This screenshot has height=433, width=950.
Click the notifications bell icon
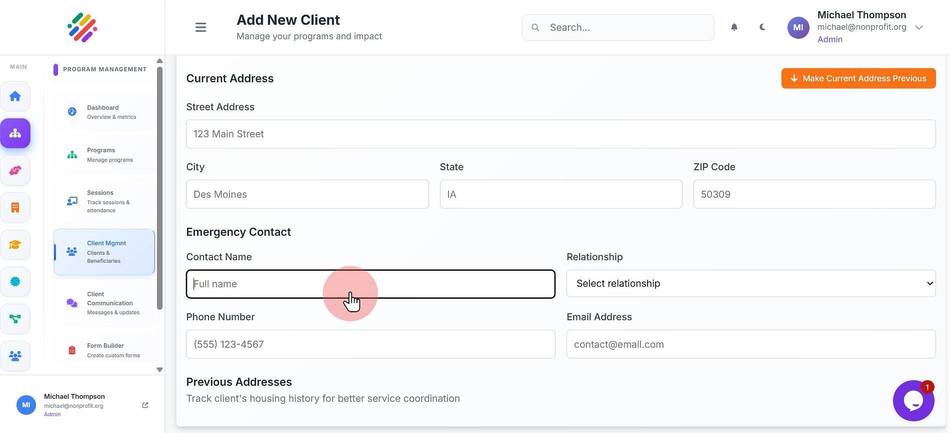[734, 27]
